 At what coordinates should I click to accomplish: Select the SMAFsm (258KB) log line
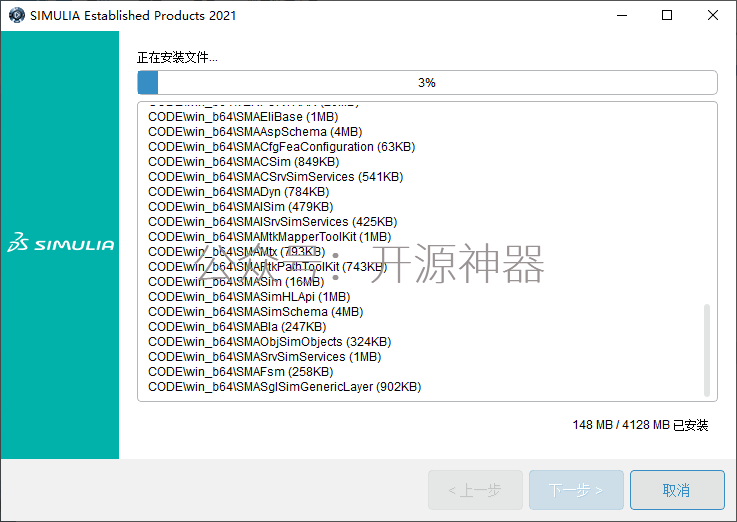(x=241, y=372)
